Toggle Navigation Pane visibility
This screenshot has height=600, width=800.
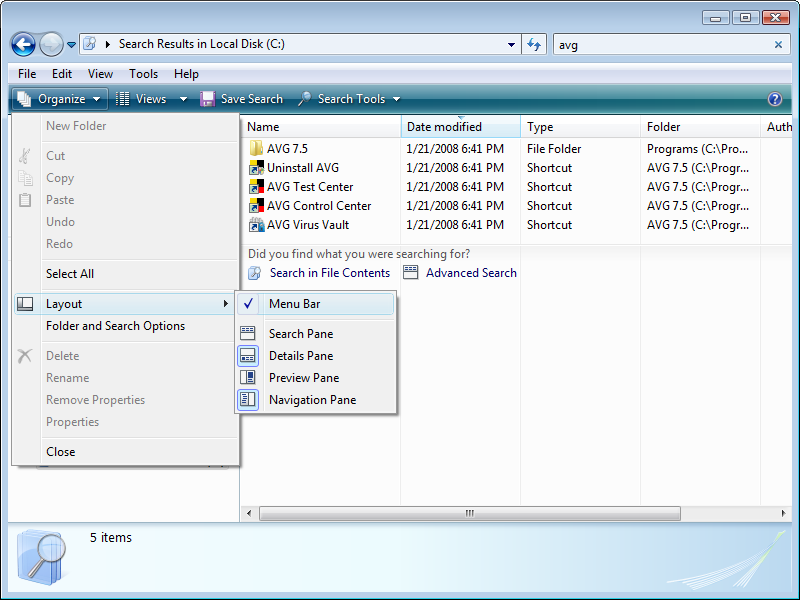click(315, 399)
